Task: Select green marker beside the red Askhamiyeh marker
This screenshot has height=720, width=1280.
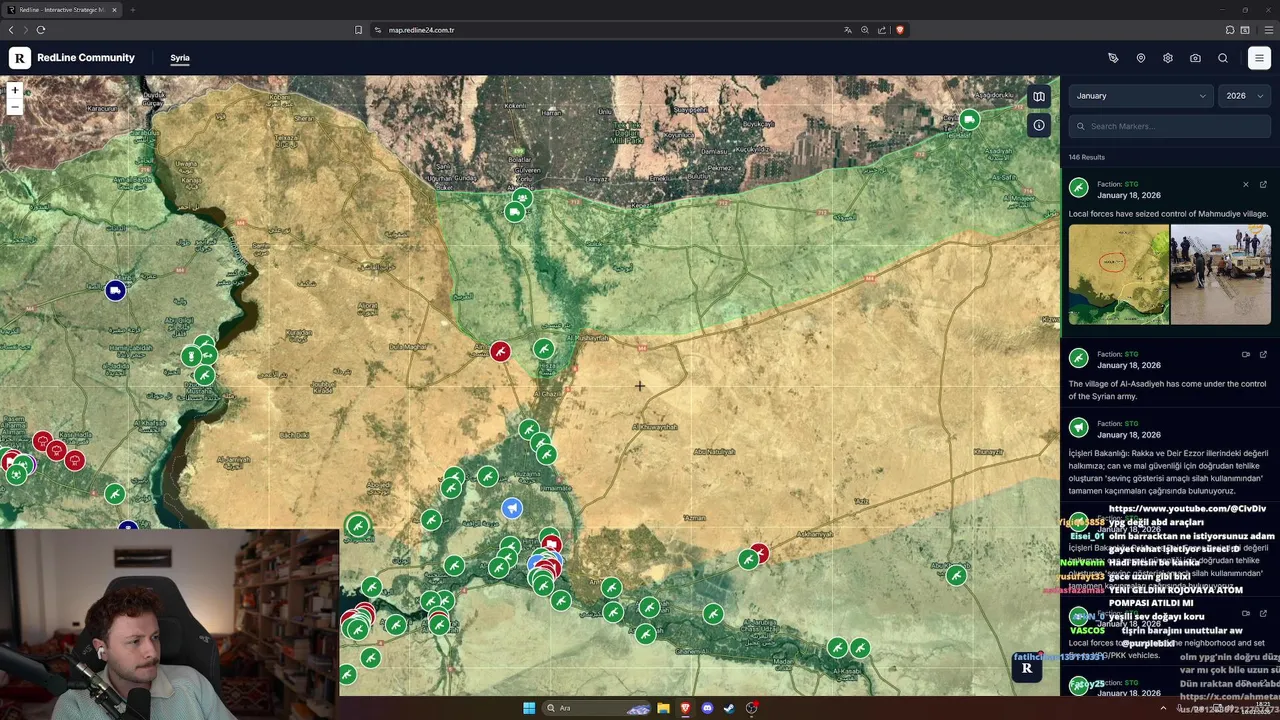Action: [748, 560]
